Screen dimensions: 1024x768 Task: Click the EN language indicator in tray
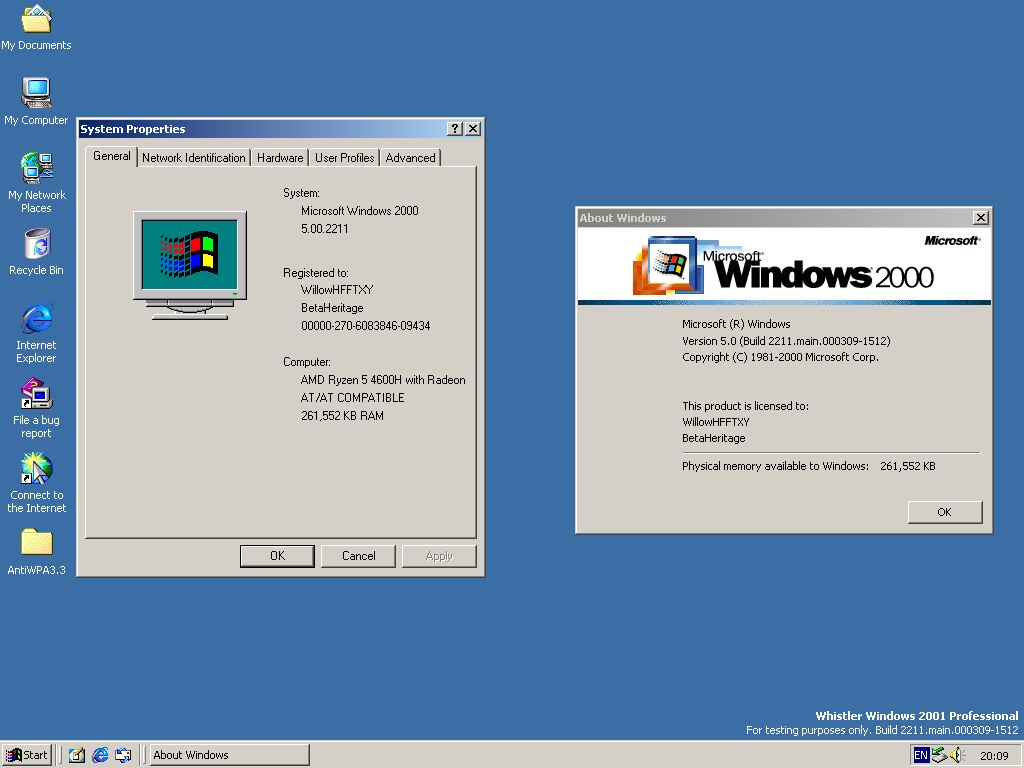[920, 755]
